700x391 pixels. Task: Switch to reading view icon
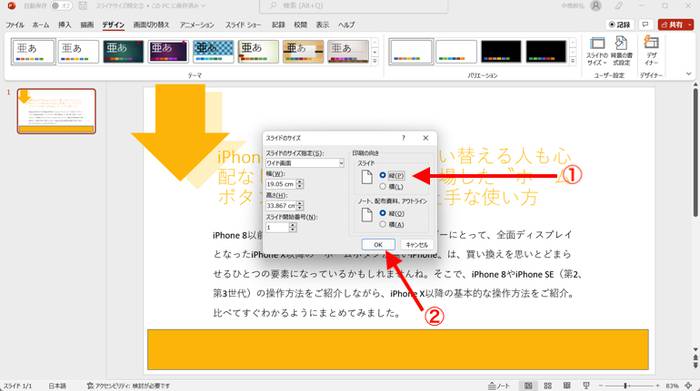tap(567, 386)
